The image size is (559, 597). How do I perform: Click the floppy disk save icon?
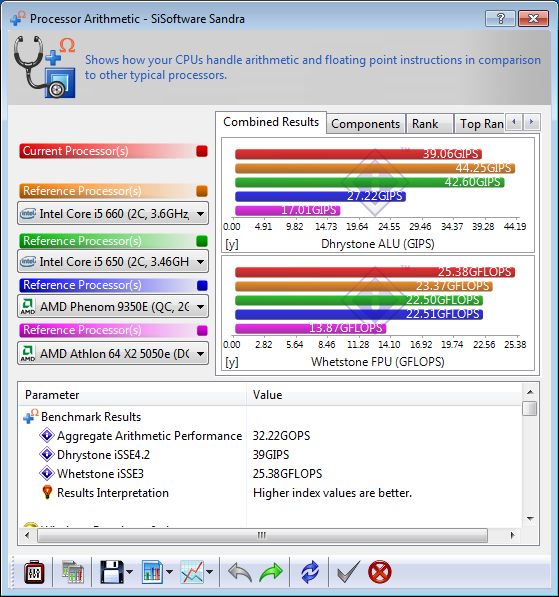click(112, 572)
